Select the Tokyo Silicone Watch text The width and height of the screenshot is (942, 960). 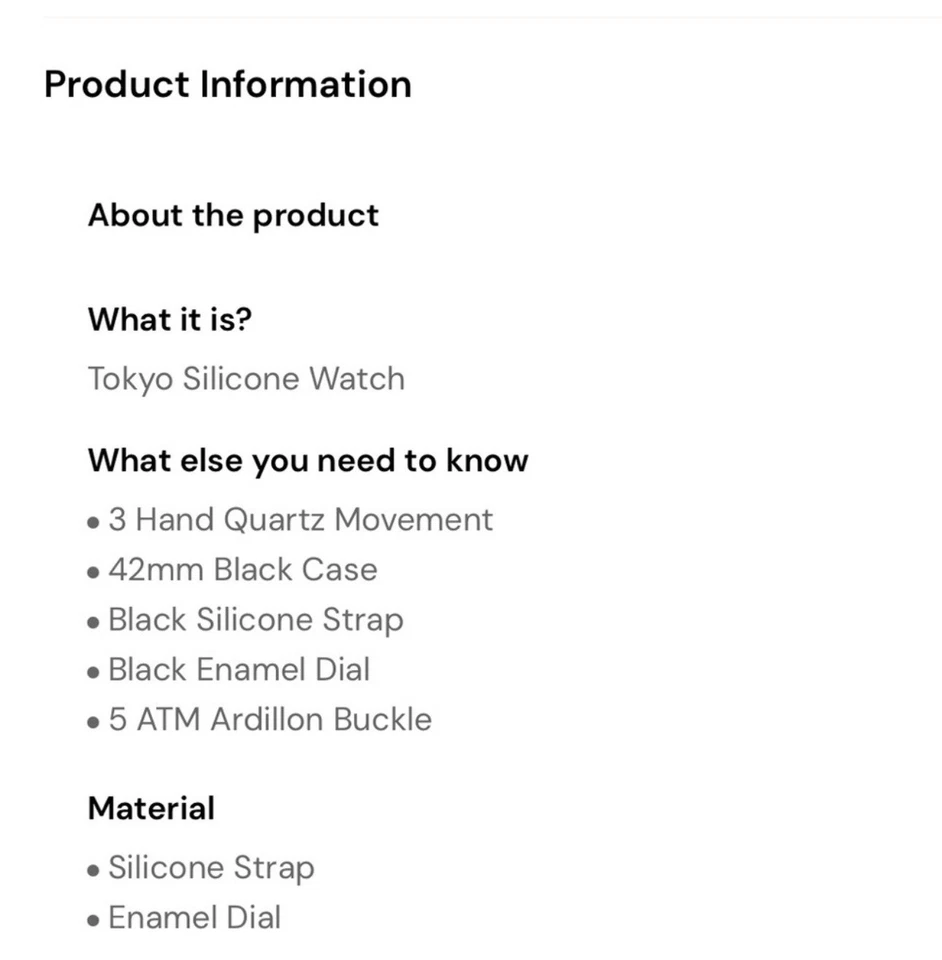pyautogui.click(x=246, y=379)
